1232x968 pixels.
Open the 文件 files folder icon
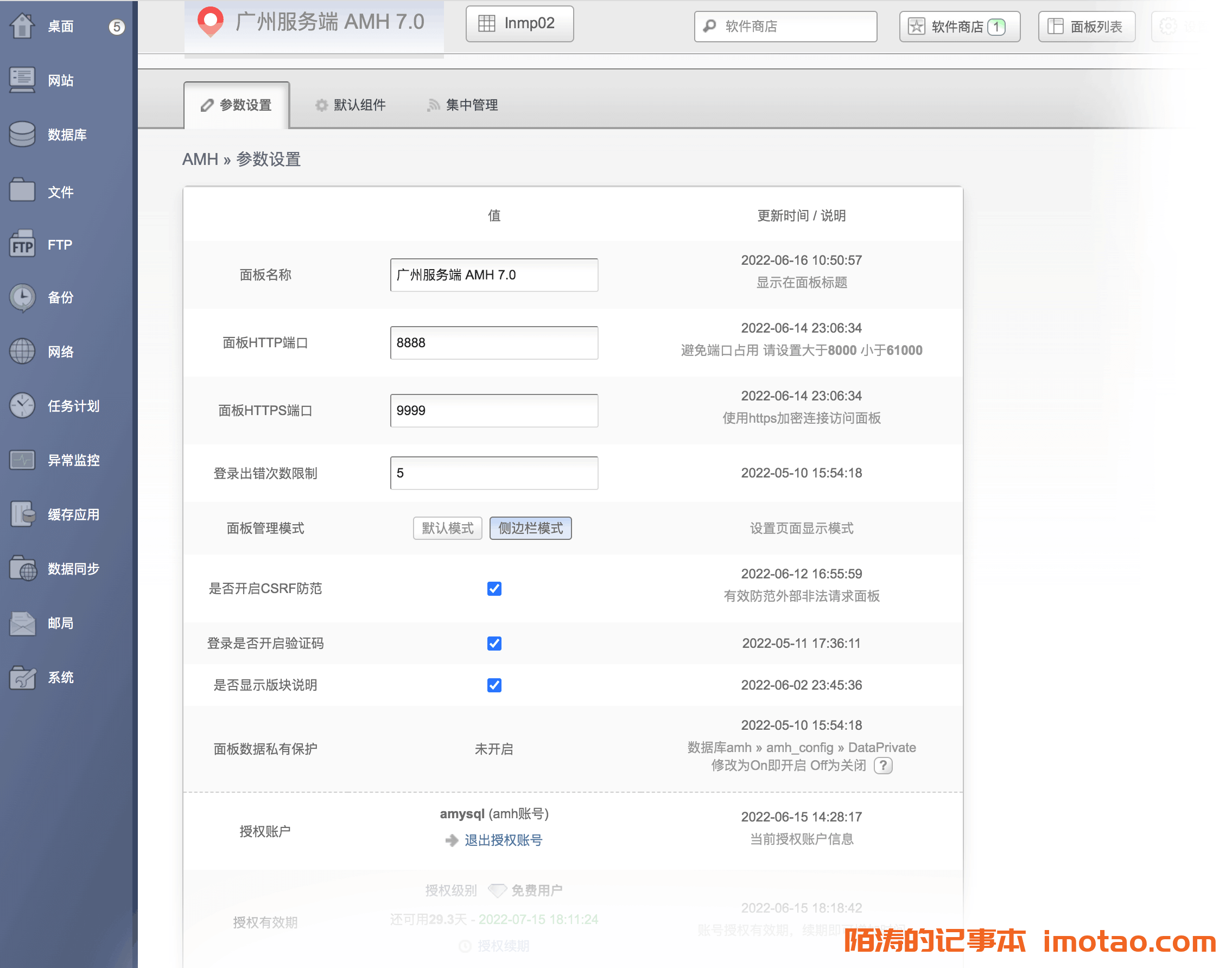point(22,190)
